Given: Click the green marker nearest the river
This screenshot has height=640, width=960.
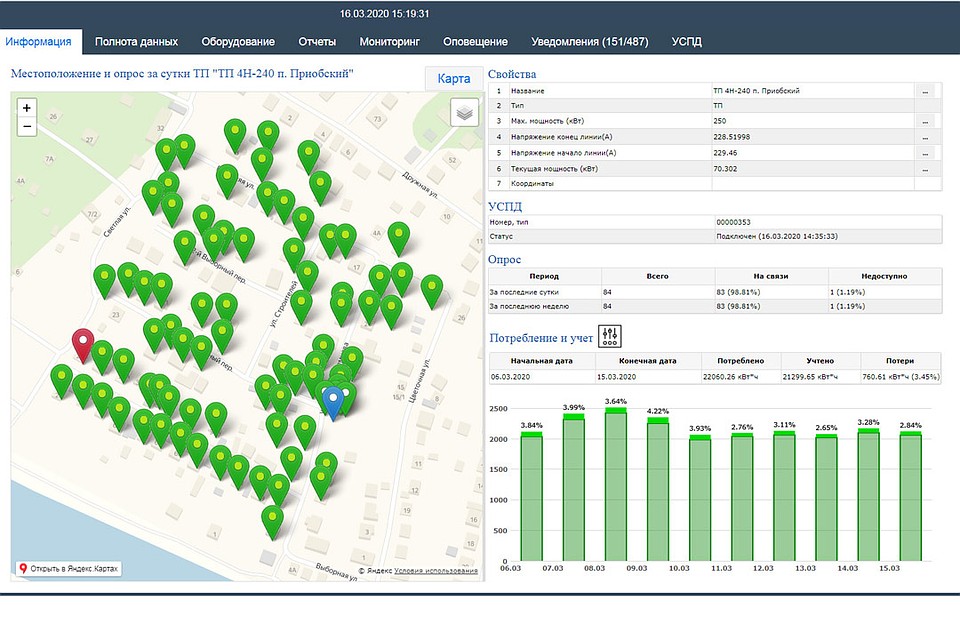Looking at the screenshot, I should click(272, 521).
